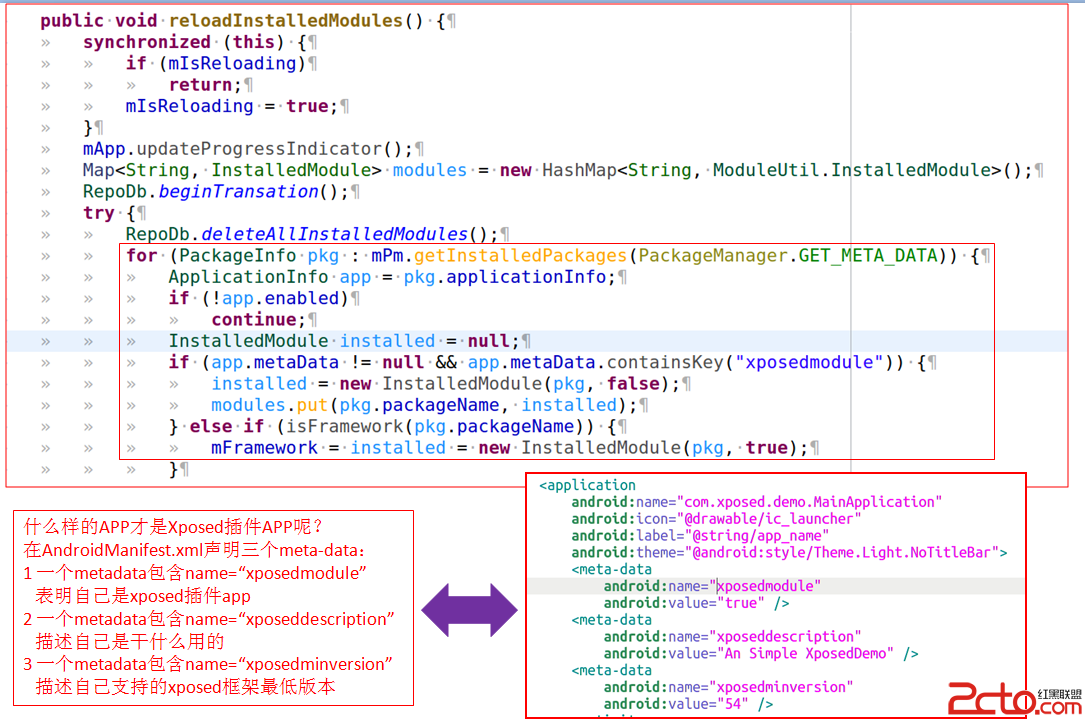Click the try { line
Image resolution: width=1085 pixels, height=725 pixels.
(x=109, y=213)
